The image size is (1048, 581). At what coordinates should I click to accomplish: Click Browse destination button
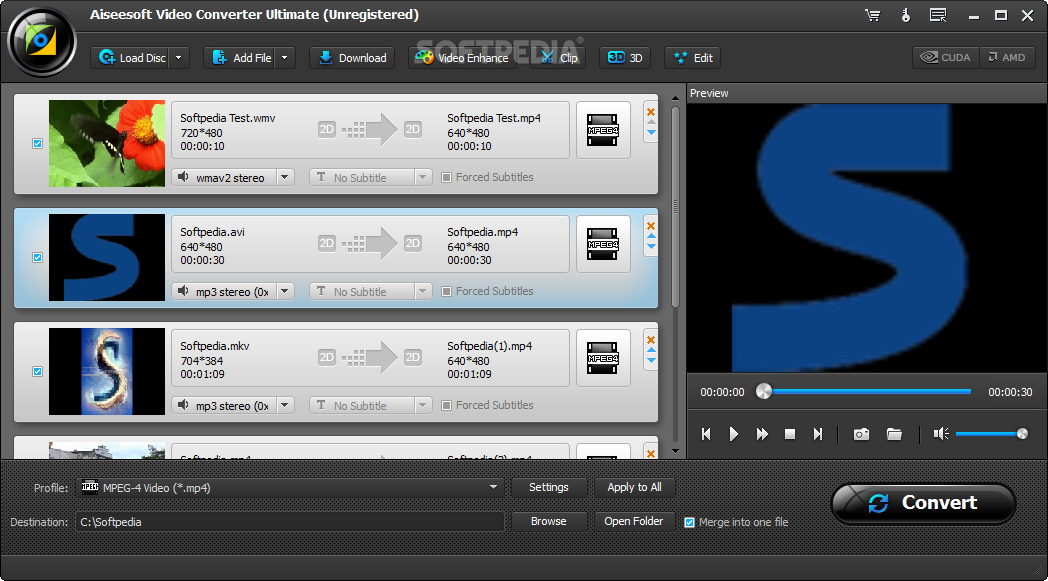(x=549, y=521)
